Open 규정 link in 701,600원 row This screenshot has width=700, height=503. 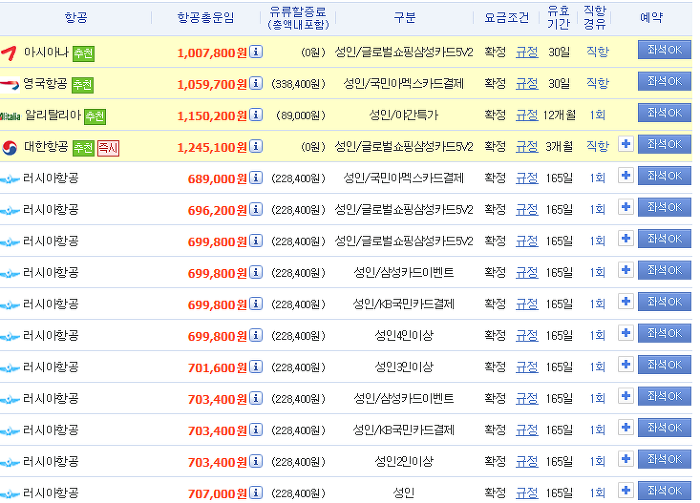(x=527, y=367)
